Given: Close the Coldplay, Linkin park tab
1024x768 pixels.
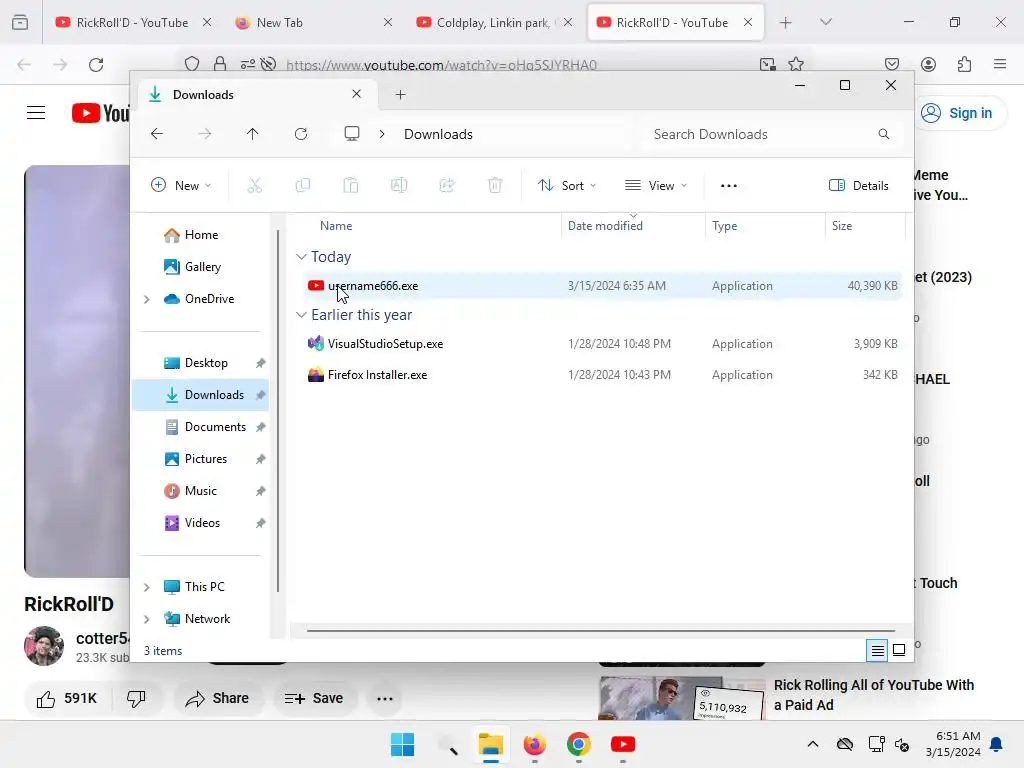Looking at the screenshot, I should [568, 22].
